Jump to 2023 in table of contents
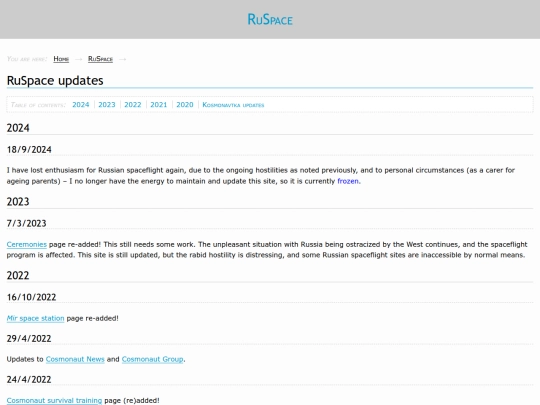 pos(107,105)
